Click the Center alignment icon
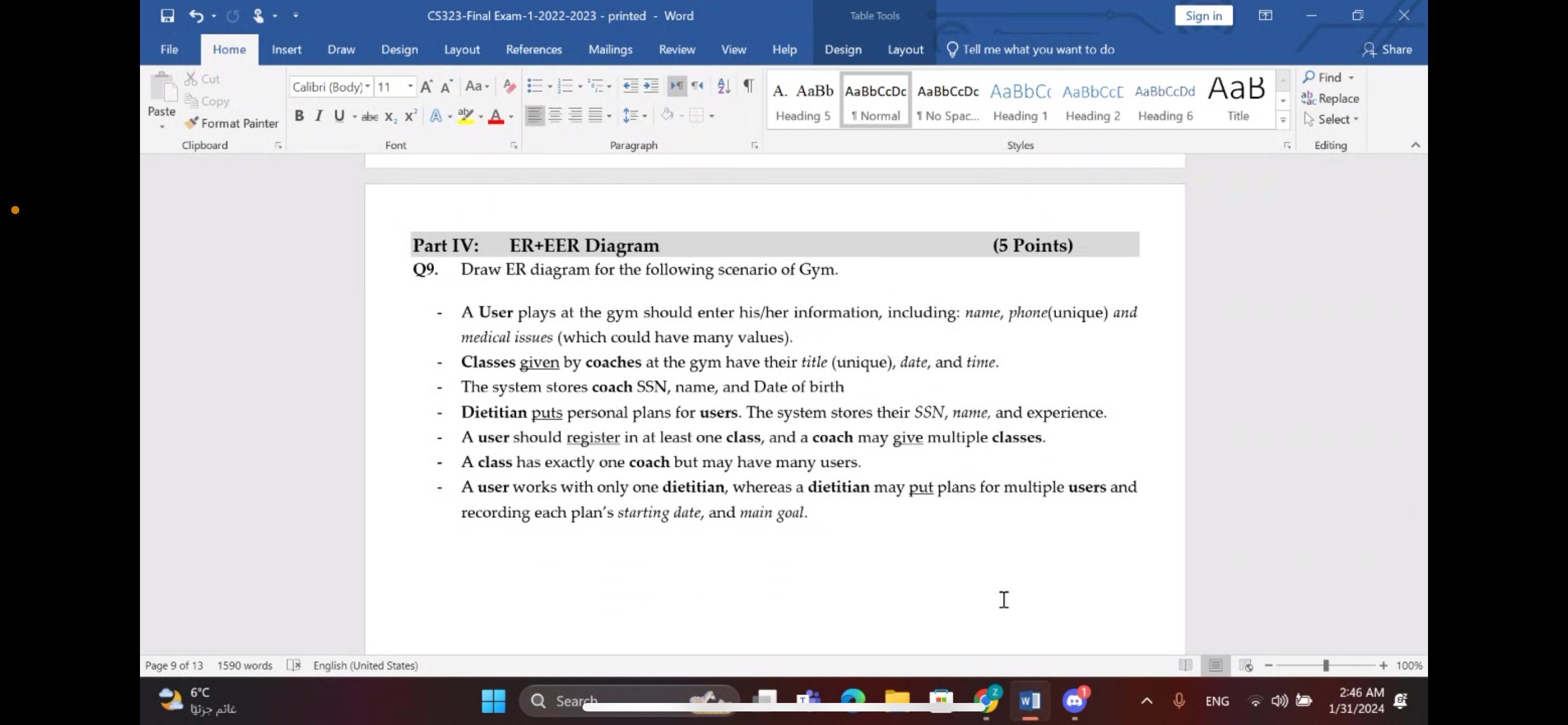Screen dimensions: 1568x725 pos(554,116)
